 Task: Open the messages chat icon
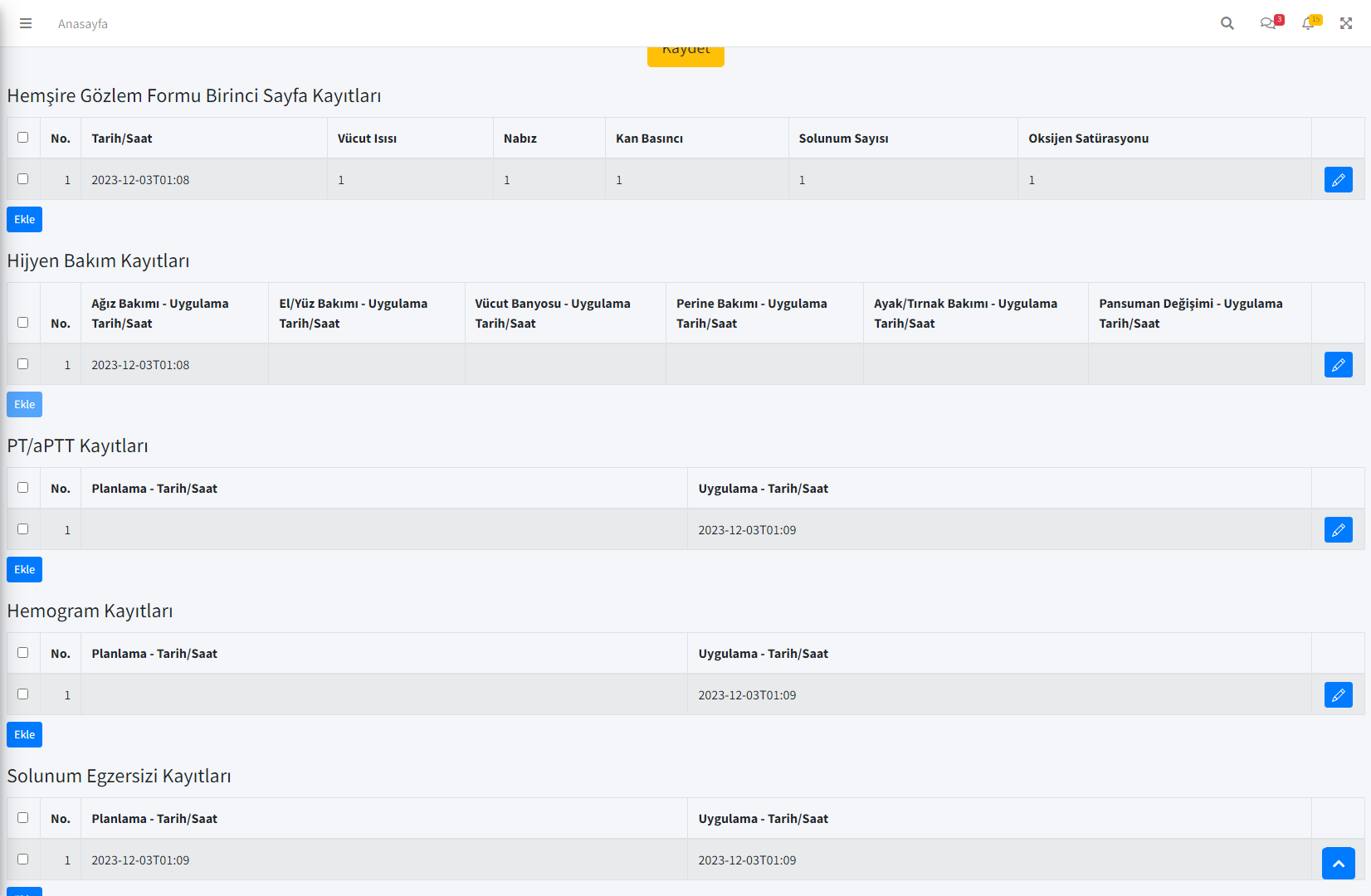coord(1270,22)
